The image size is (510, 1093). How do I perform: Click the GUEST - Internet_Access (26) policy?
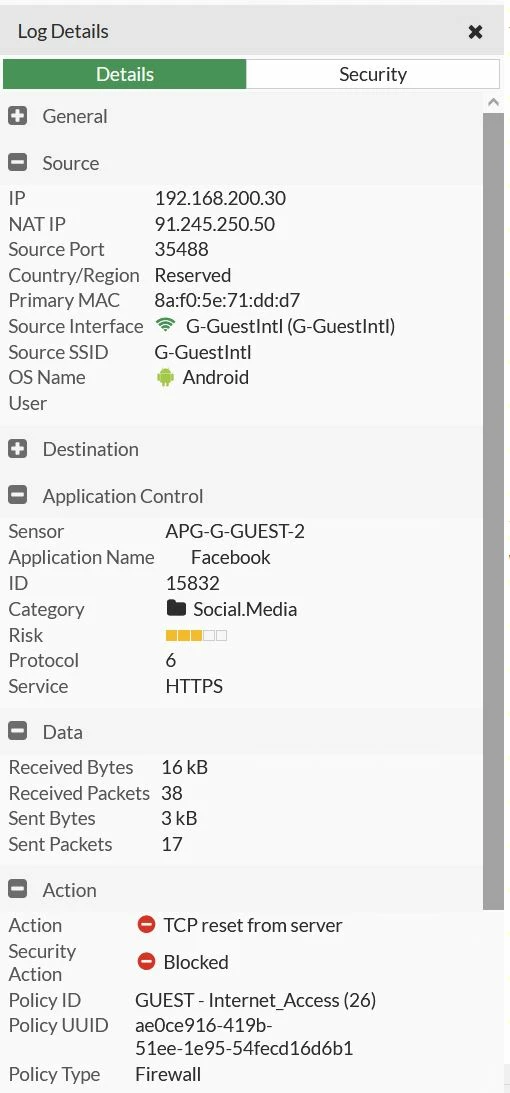(256, 1000)
